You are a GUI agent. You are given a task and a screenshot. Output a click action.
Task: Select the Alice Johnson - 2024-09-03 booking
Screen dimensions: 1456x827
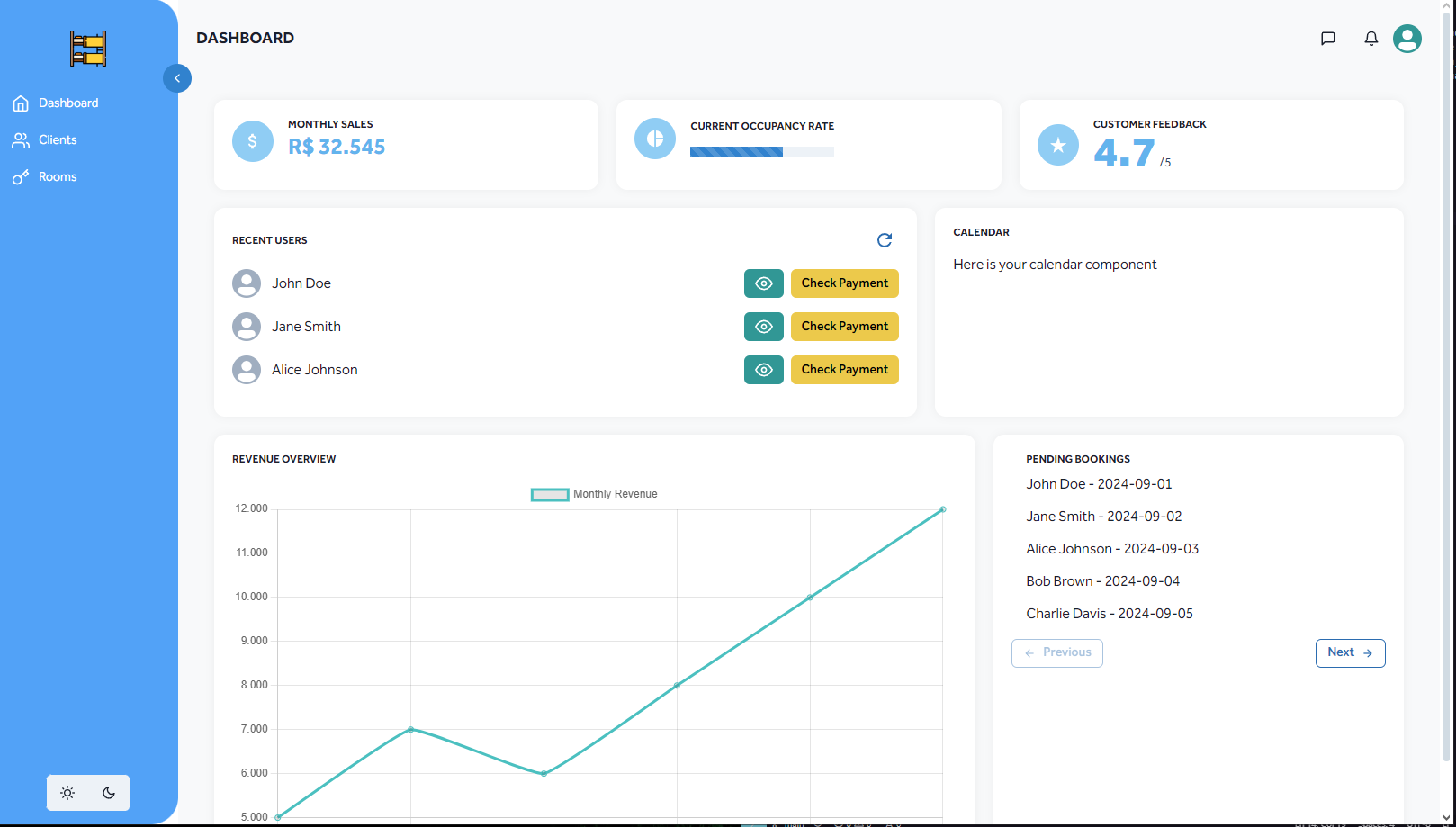pos(1112,549)
